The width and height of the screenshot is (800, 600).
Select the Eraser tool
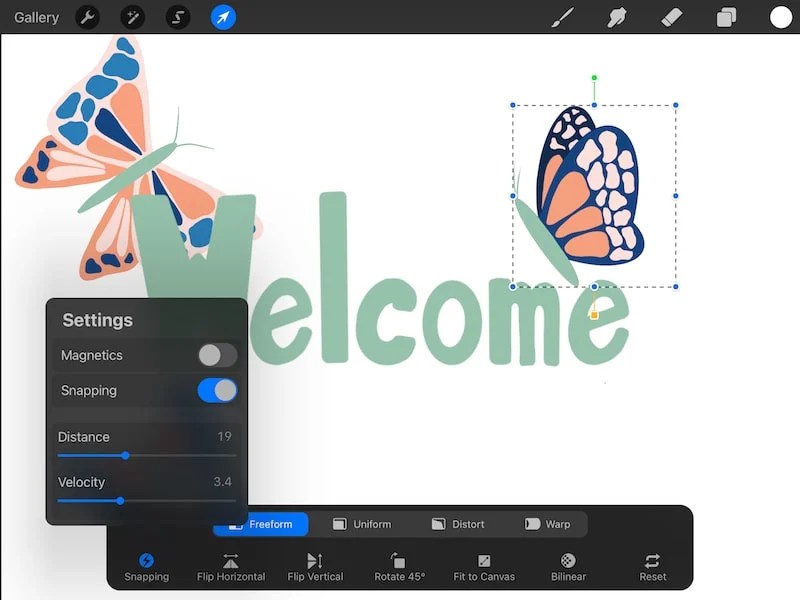(x=671, y=17)
